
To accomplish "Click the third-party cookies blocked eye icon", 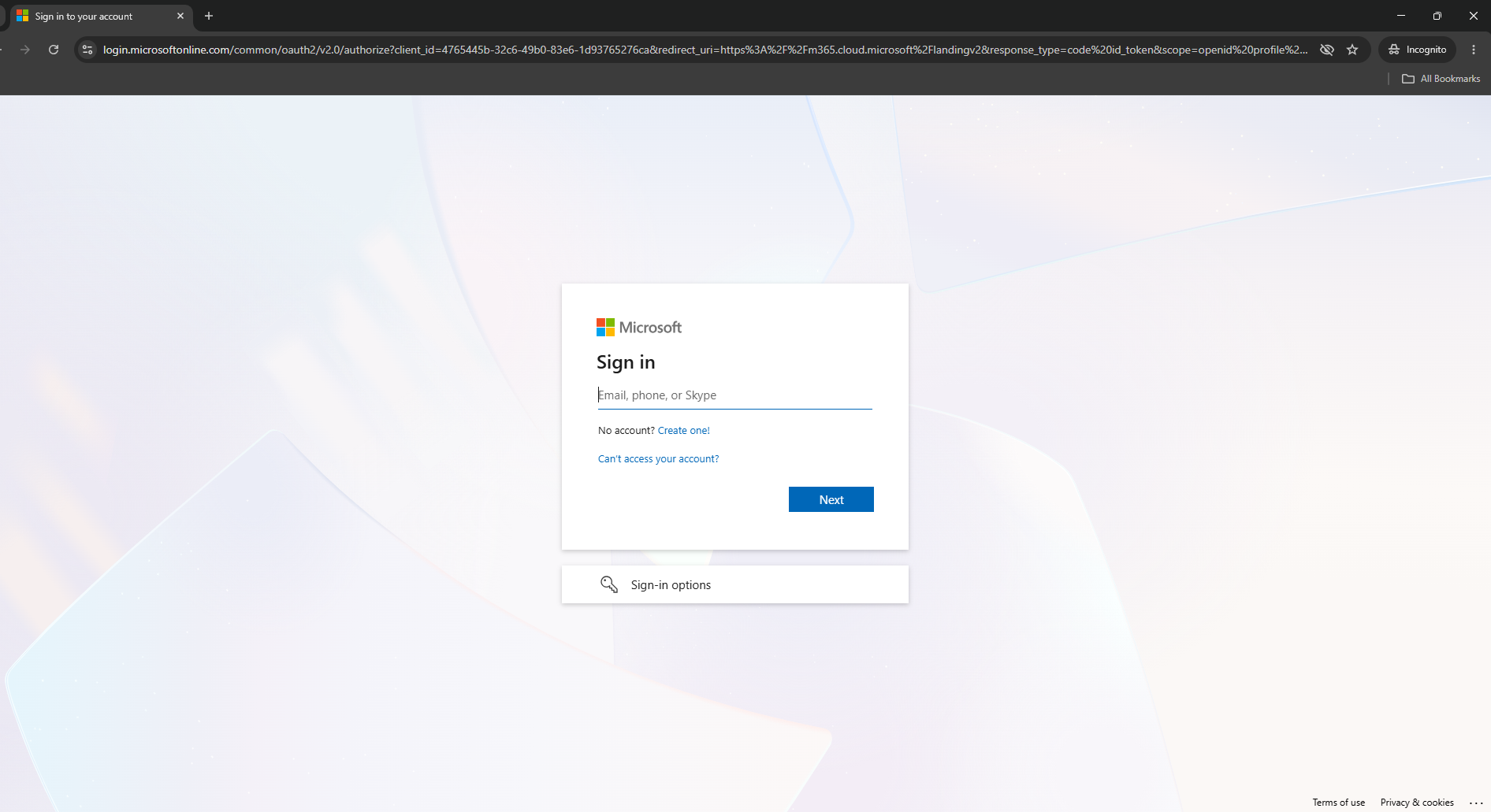I will pyautogui.click(x=1327, y=50).
